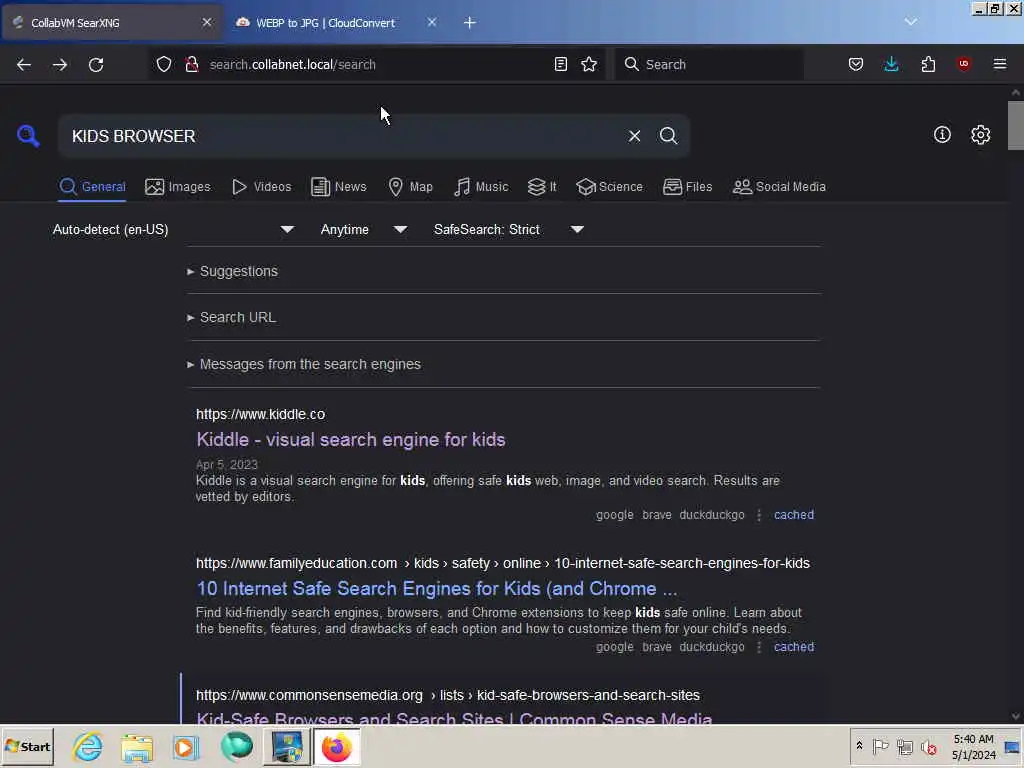Open cached version of Kiddle result

pyautogui.click(x=793, y=515)
